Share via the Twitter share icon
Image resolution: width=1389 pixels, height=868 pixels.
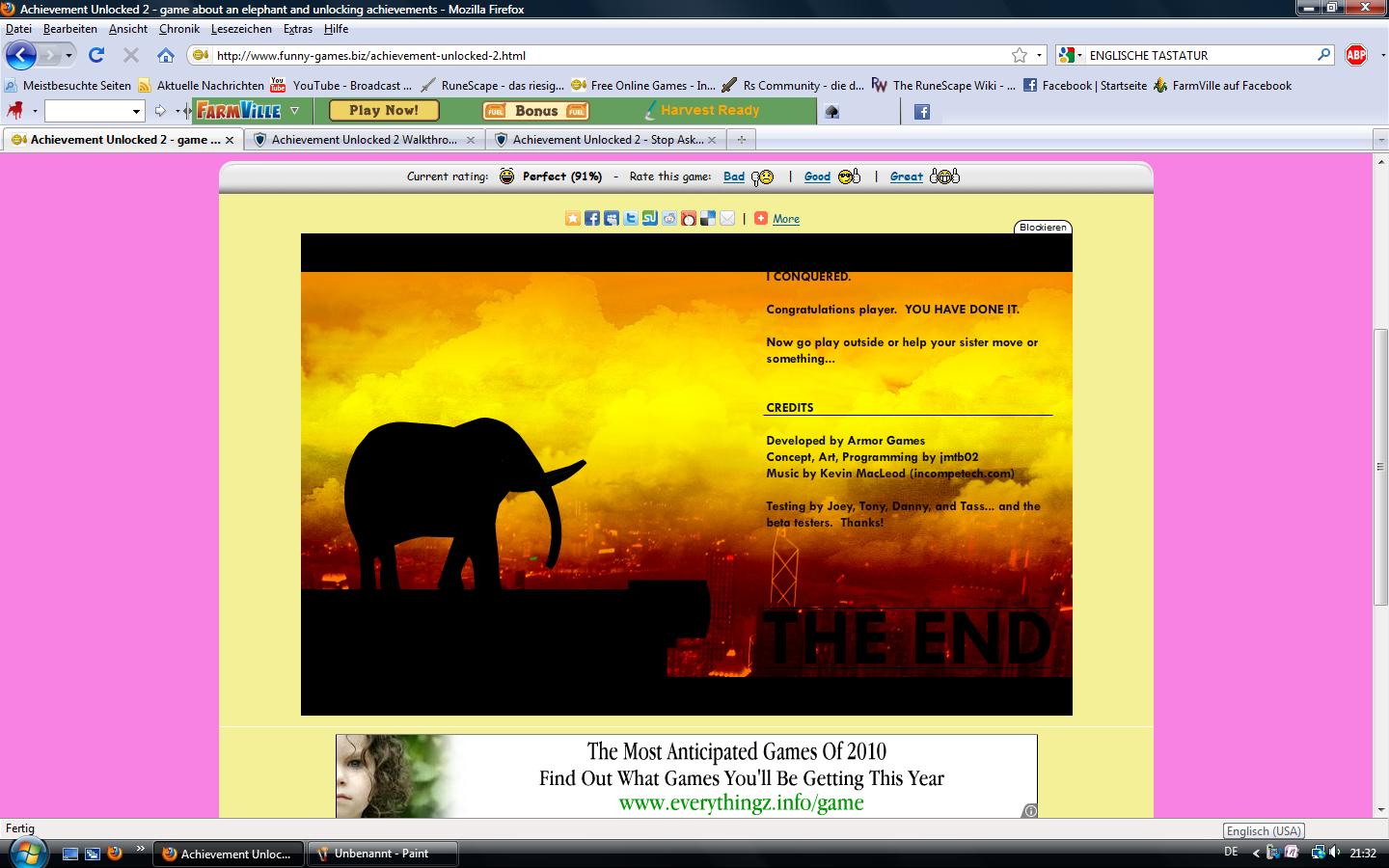(x=630, y=219)
